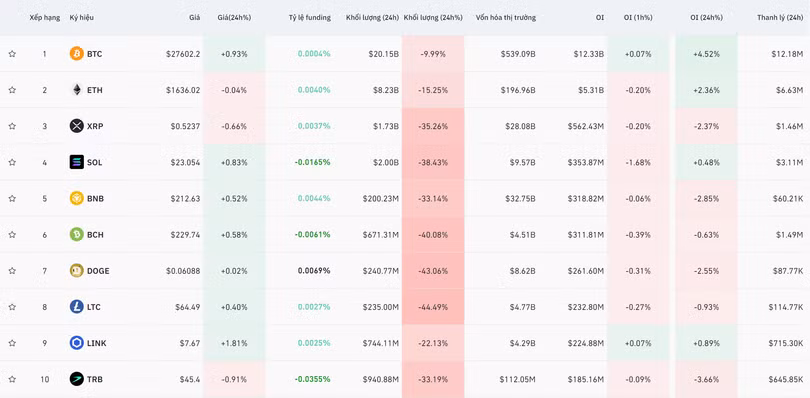Screen dimensions: 810x398
Task: Favorite BTC with its star
Action: tap(12, 54)
